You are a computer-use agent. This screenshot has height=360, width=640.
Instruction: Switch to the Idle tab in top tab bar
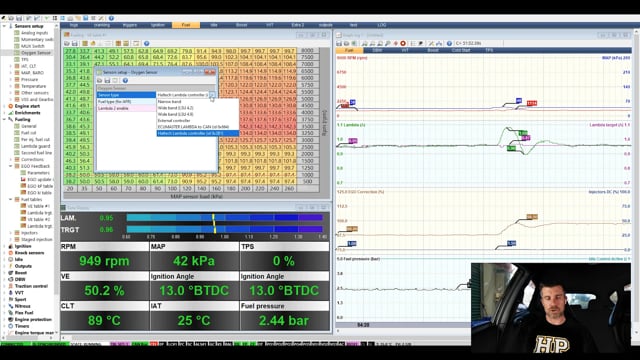point(214,25)
